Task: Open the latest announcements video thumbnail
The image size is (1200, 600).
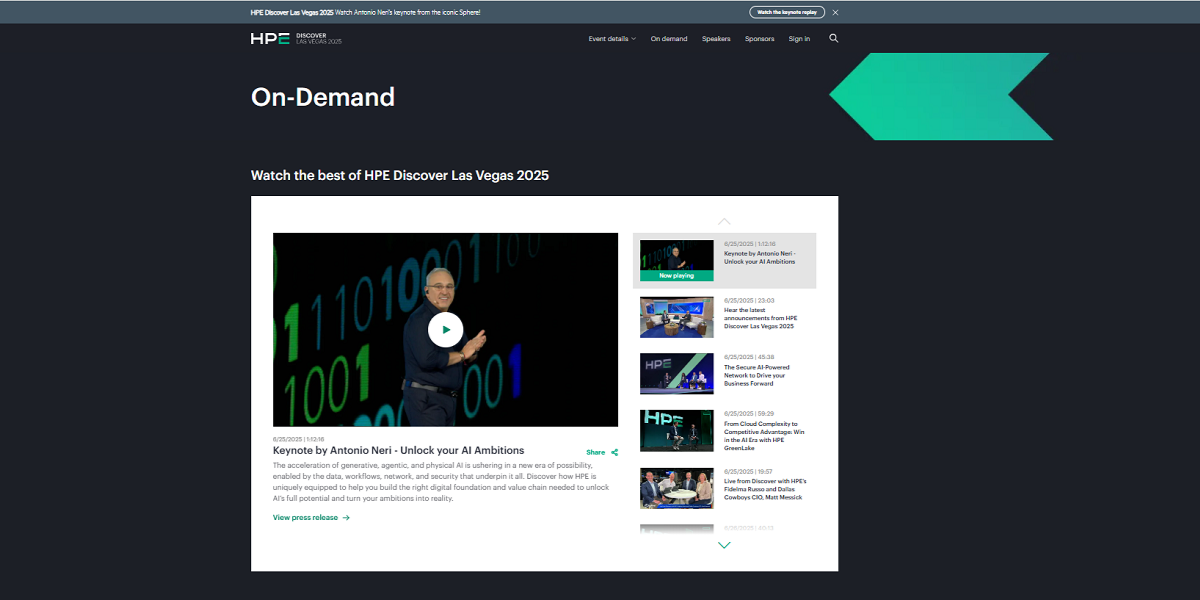Action: click(677, 317)
